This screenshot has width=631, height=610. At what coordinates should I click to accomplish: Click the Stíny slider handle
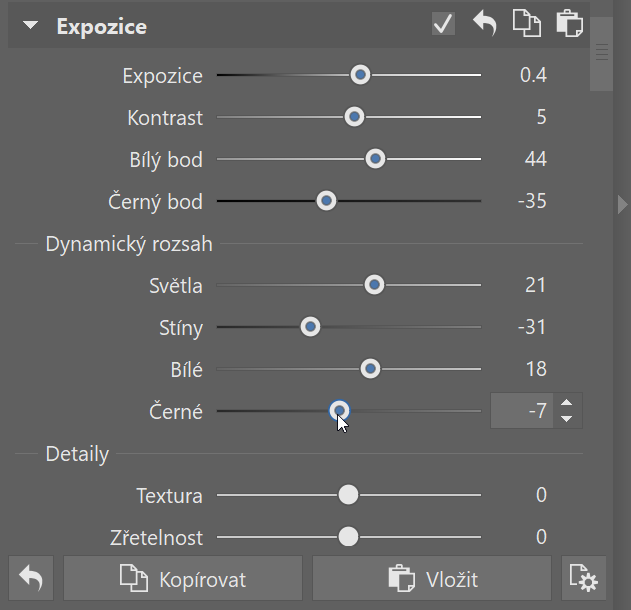tap(310, 327)
